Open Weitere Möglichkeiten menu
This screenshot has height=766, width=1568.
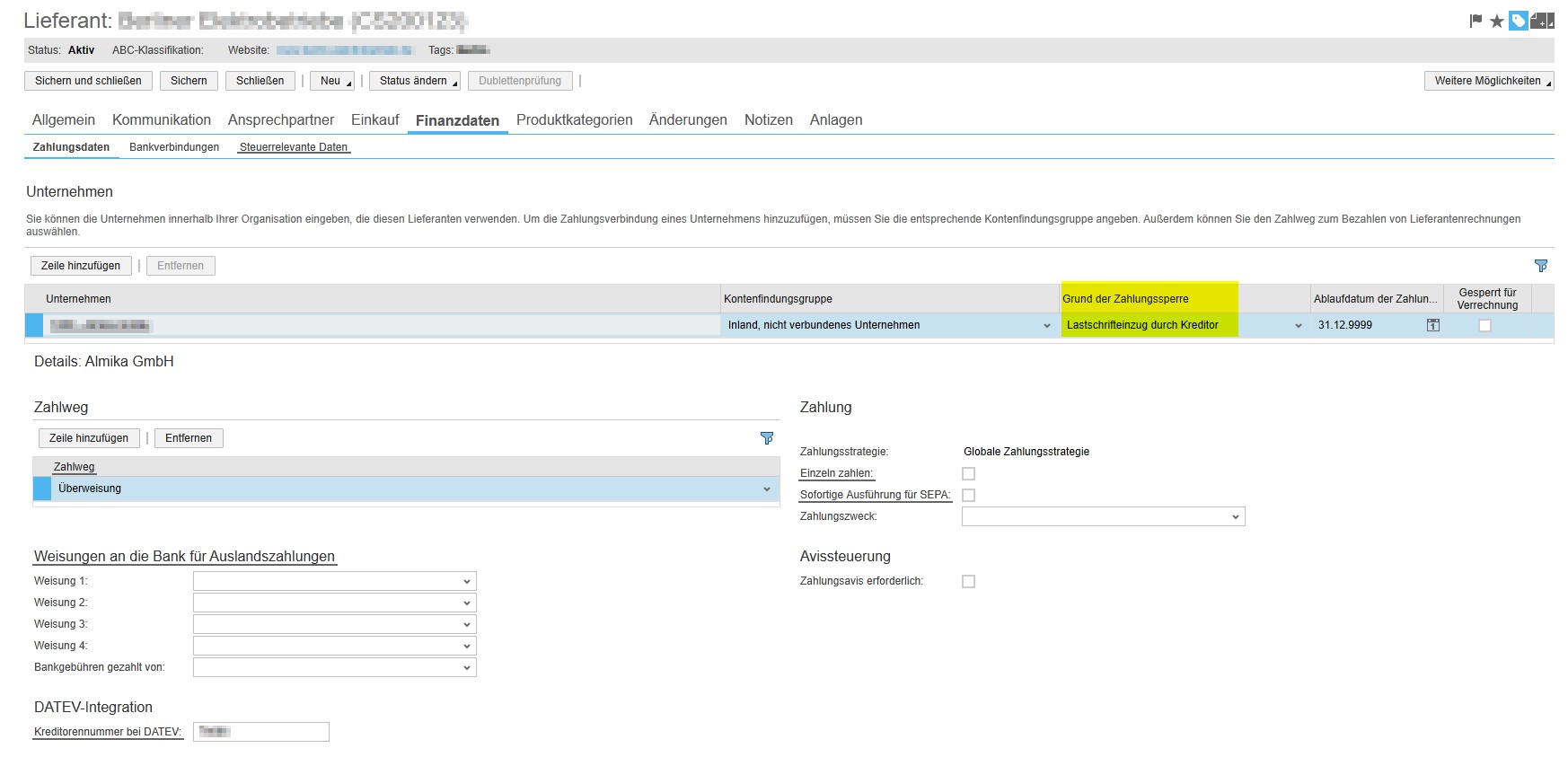pos(1488,81)
